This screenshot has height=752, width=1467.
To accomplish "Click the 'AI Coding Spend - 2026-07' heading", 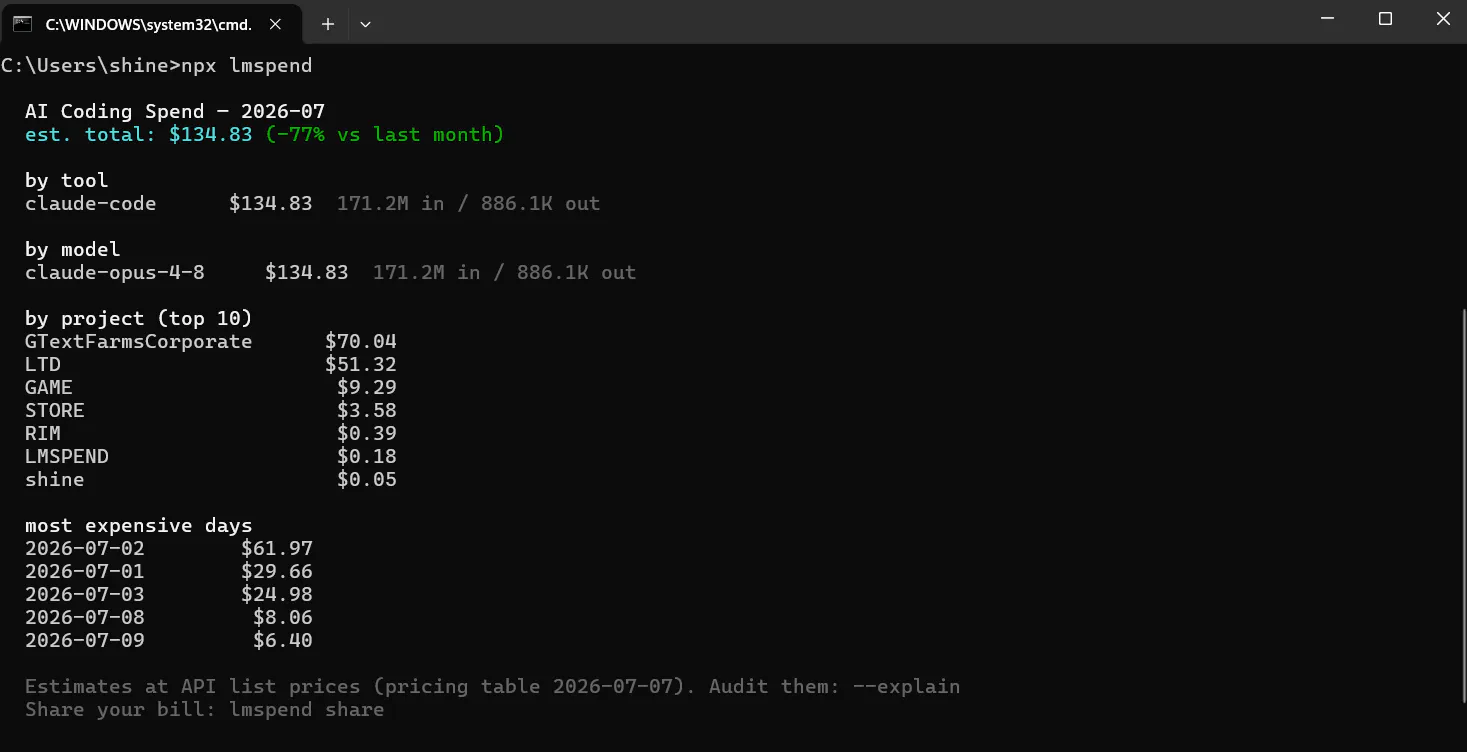I will click(x=175, y=111).
